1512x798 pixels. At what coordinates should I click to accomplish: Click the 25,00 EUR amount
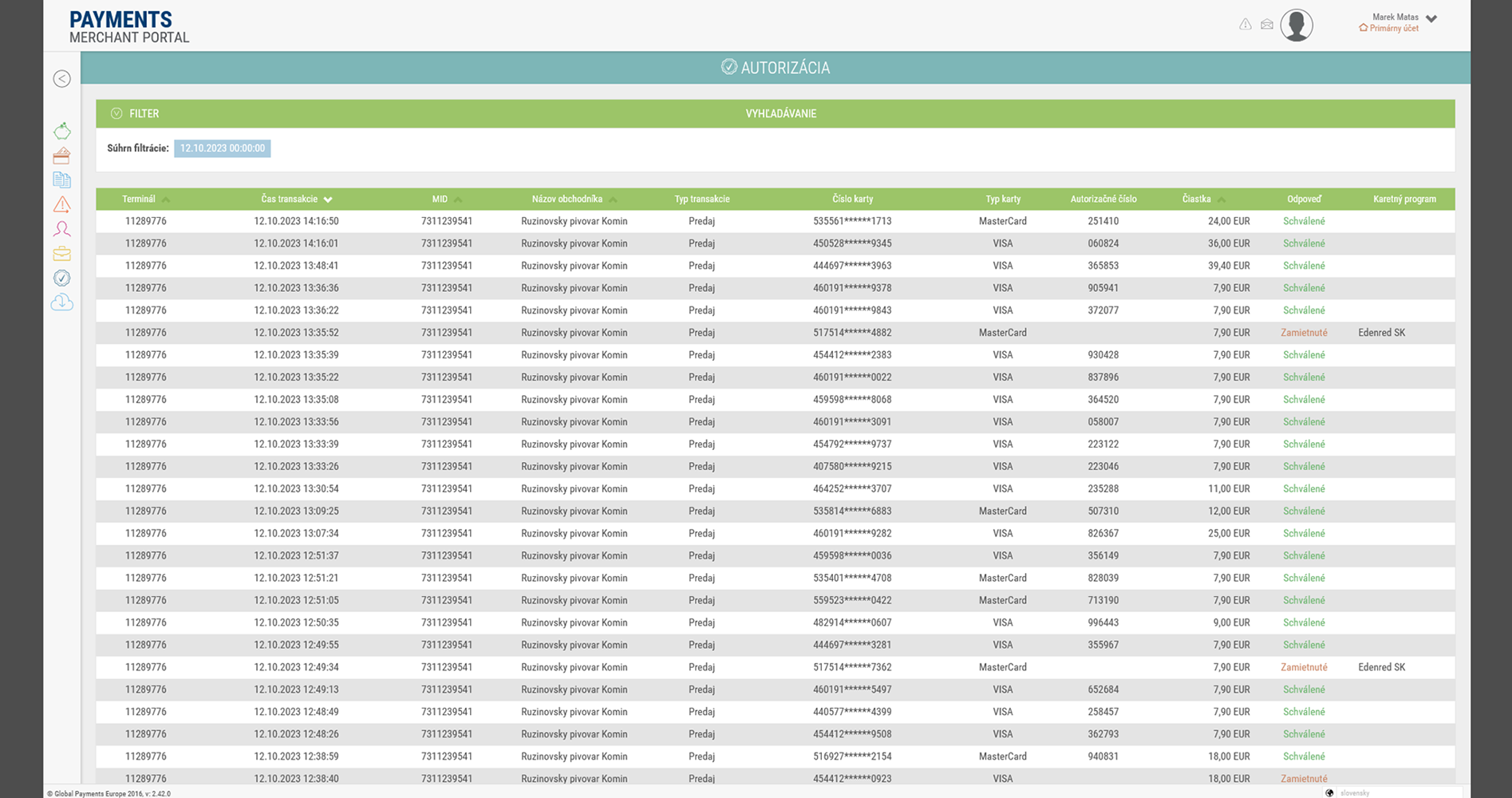coord(1229,534)
